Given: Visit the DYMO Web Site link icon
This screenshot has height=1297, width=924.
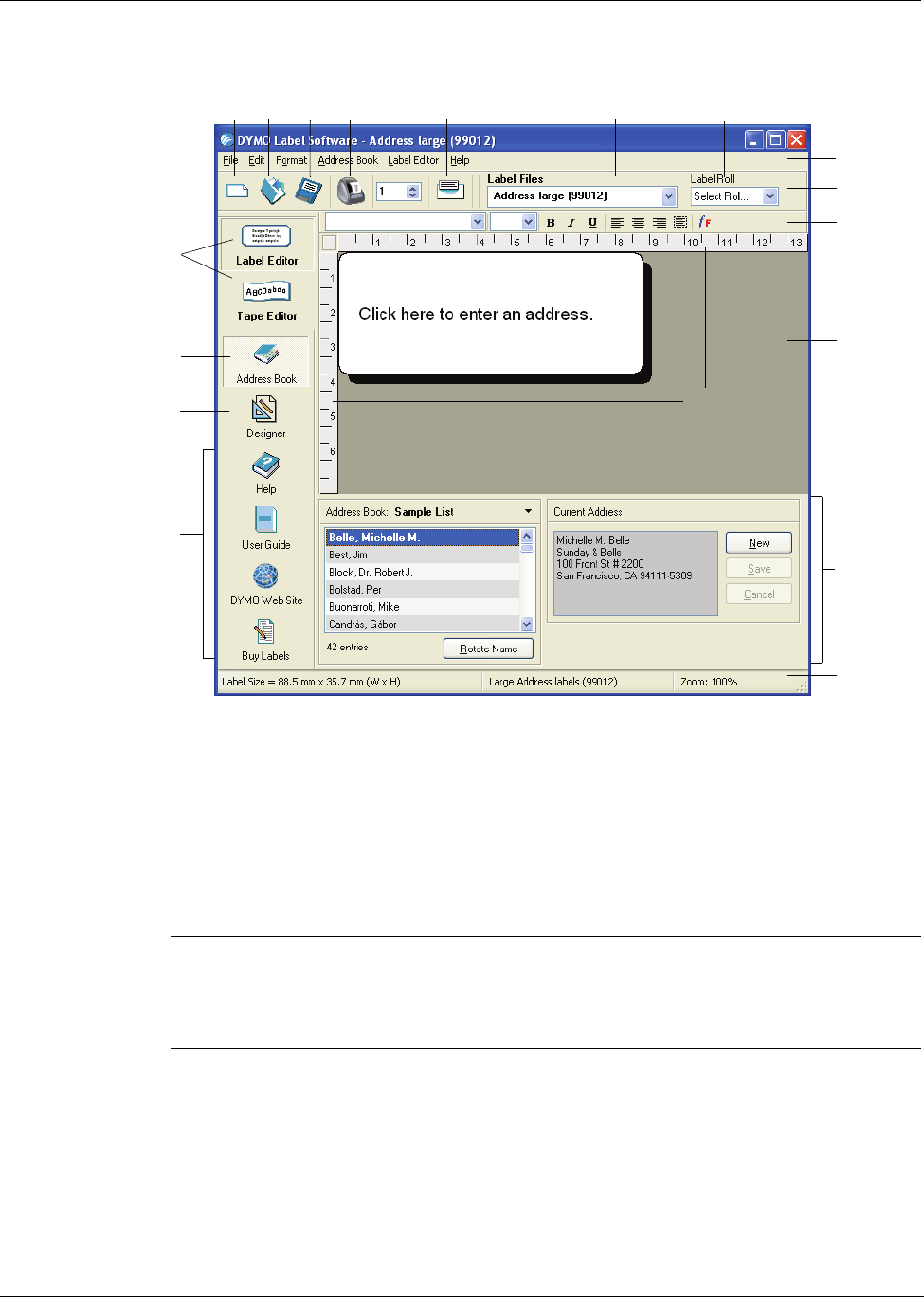Looking at the screenshot, I should (x=266, y=583).
